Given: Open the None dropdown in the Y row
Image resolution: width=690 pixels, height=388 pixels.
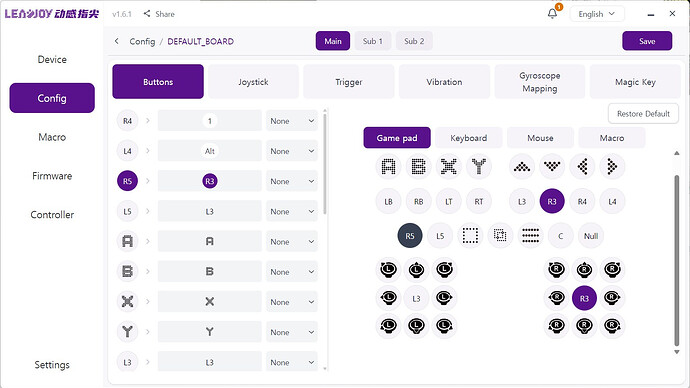Looking at the screenshot, I should point(292,332).
